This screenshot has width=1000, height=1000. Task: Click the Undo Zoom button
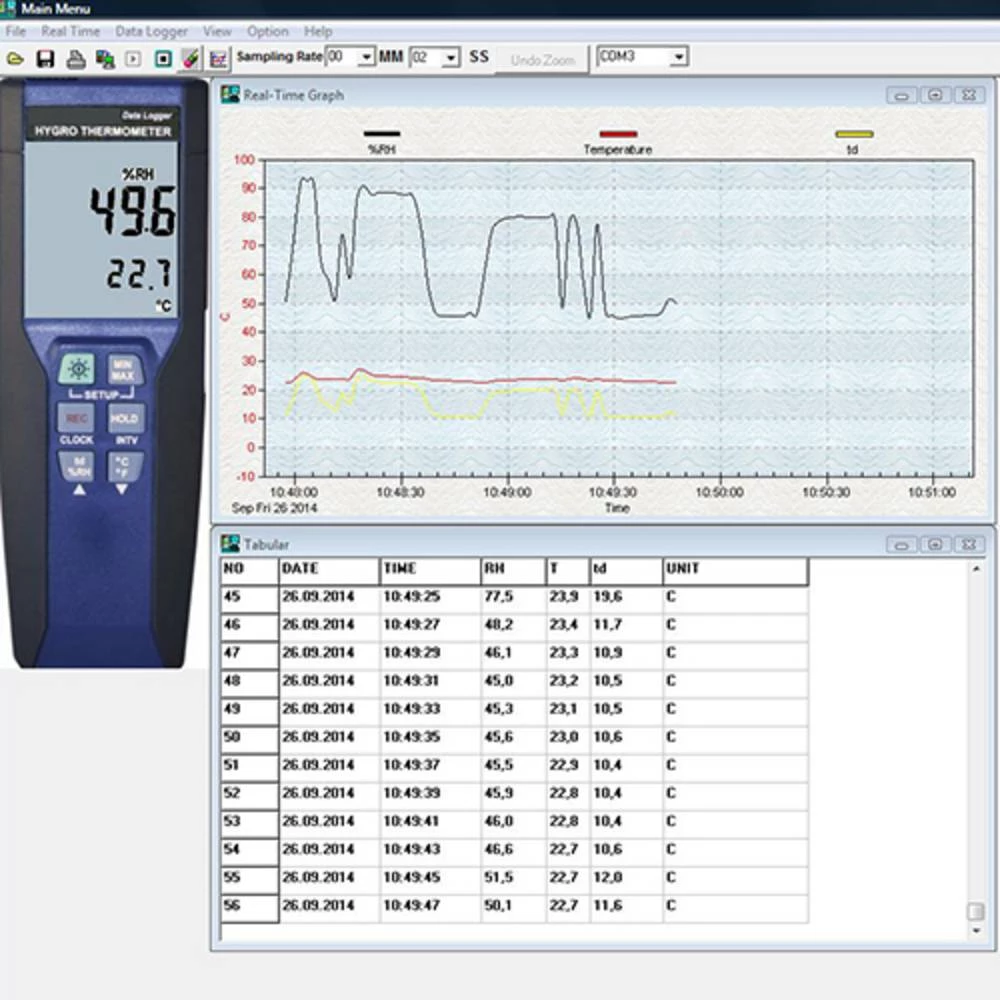pyautogui.click(x=542, y=60)
